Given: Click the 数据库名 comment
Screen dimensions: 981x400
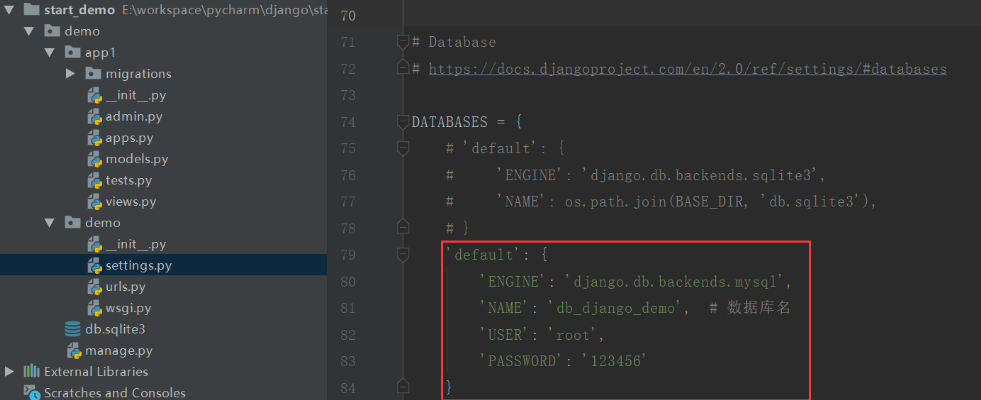Looking at the screenshot, I should 752,308.
